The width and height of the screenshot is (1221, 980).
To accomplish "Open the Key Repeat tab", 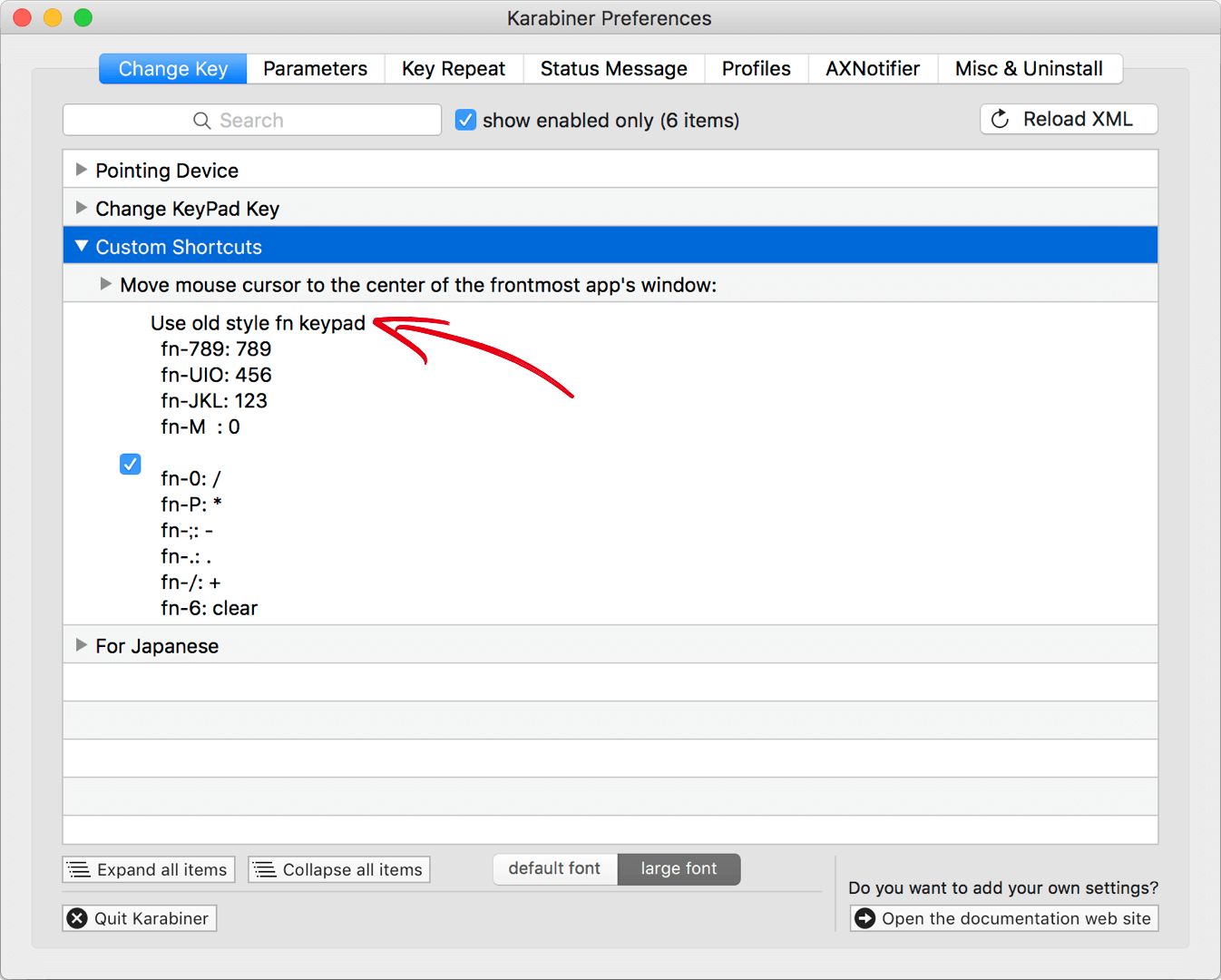I will (454, 69).
